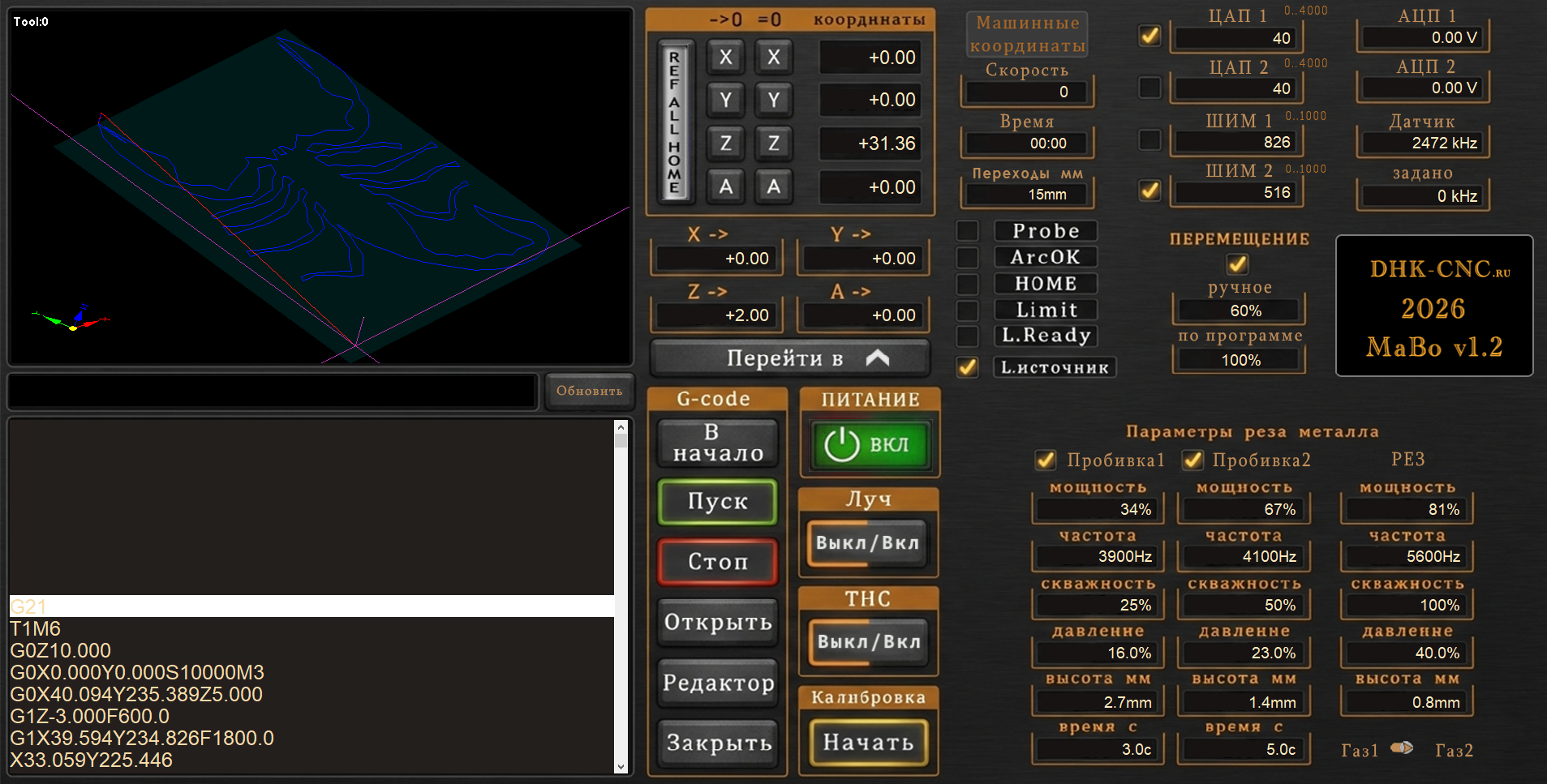Click the Обновить refresh button

click(590, 390)
